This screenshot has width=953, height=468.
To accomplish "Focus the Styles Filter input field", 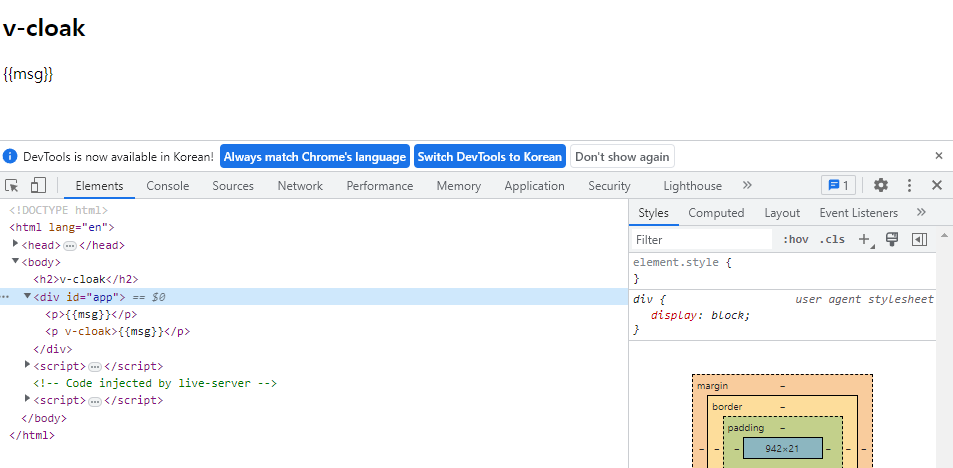I will [703, 239].
